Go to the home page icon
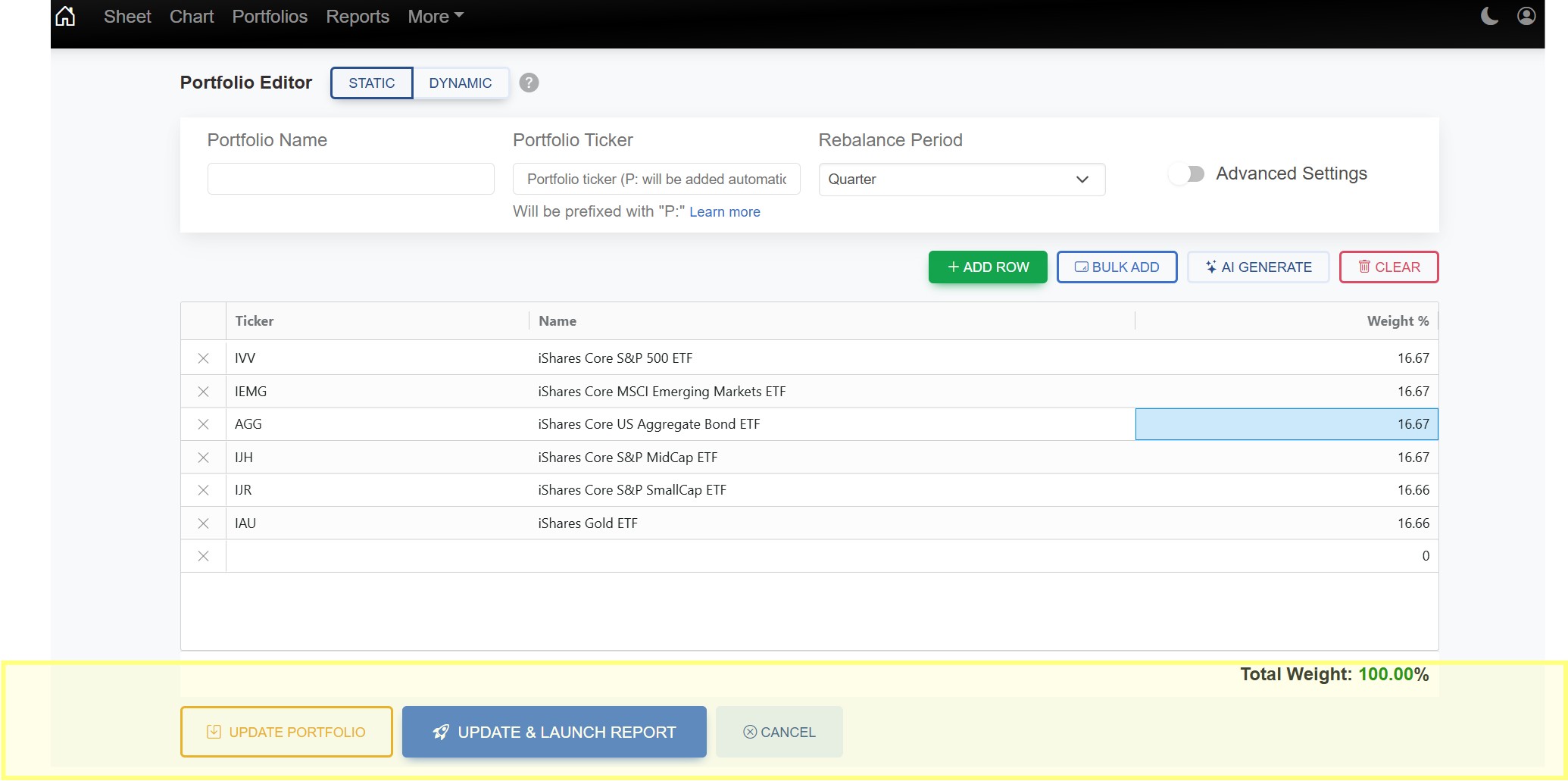This screenshot has height=781, width=1568. (x=66, y=16)
